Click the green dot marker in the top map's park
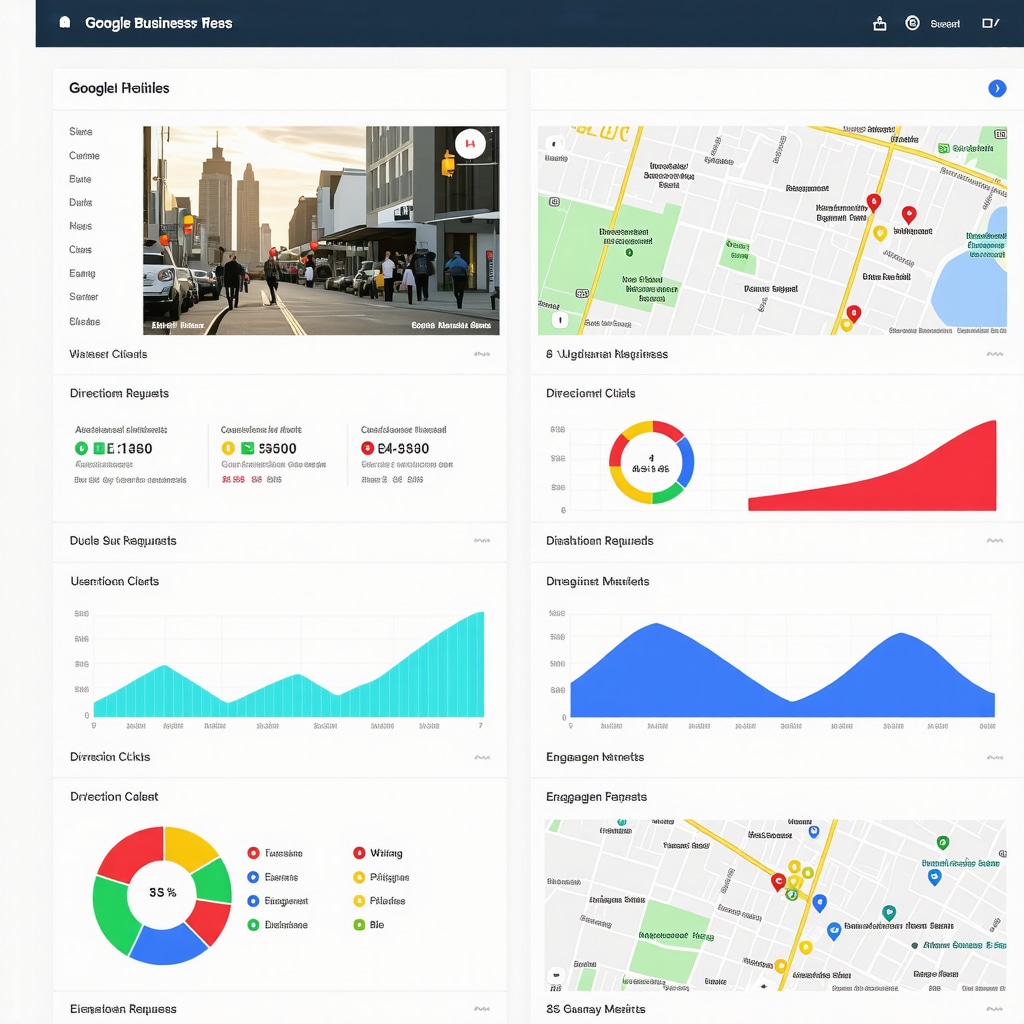Image resolution: width=1024 pixels, height=1024 pixels. [x=628, y=252]
